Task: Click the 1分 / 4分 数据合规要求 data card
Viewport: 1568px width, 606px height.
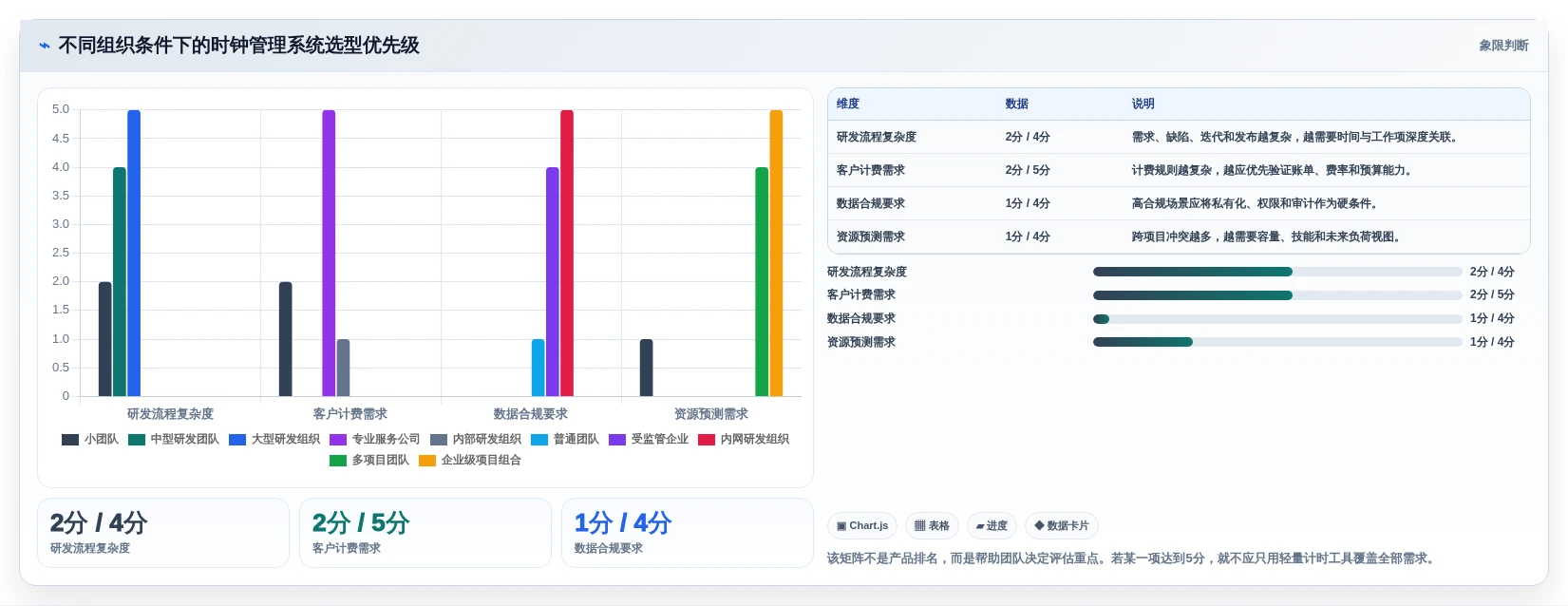Action: (688, 533)
